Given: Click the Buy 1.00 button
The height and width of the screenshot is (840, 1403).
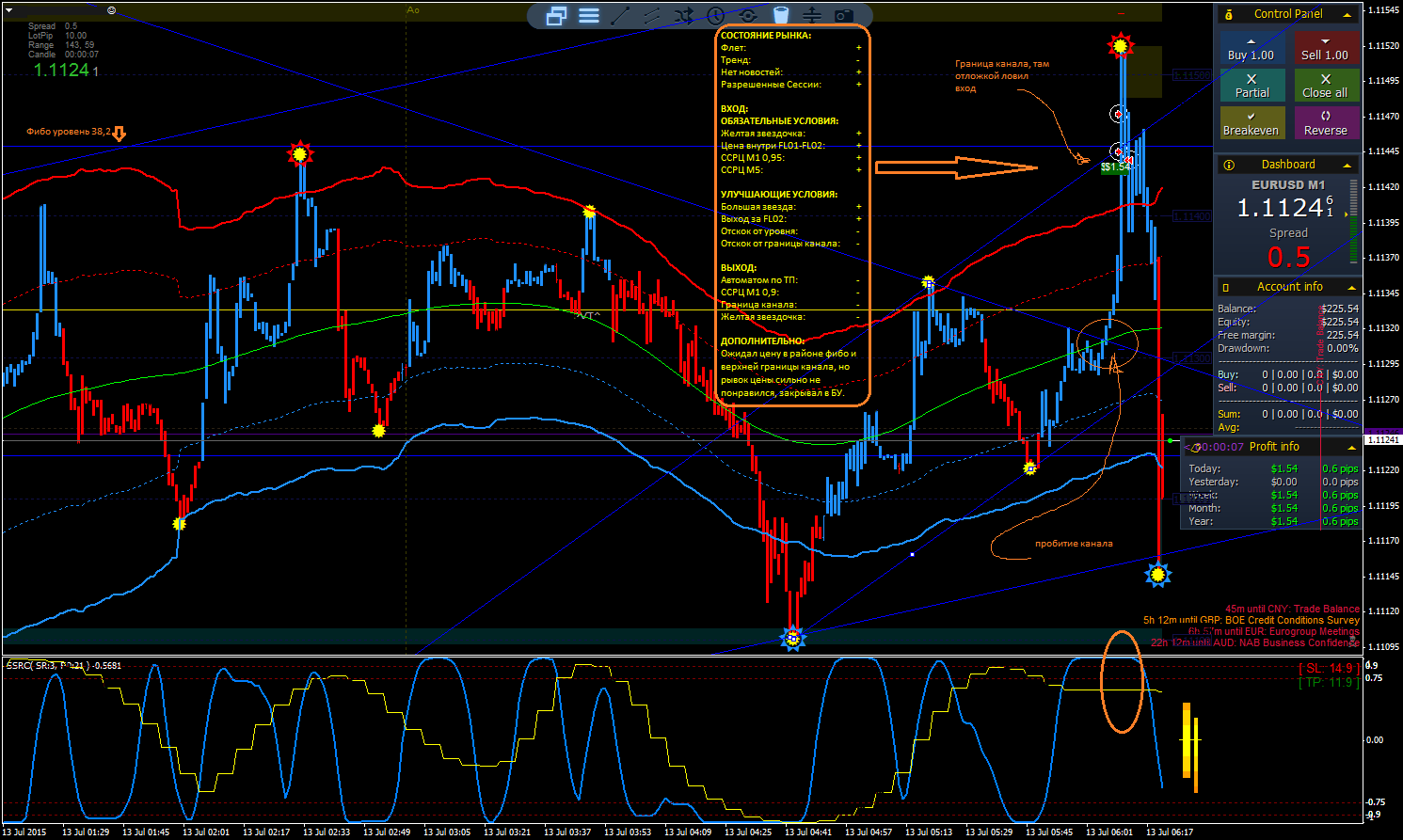Looking at the screenshot, I should pos(1252,48).
